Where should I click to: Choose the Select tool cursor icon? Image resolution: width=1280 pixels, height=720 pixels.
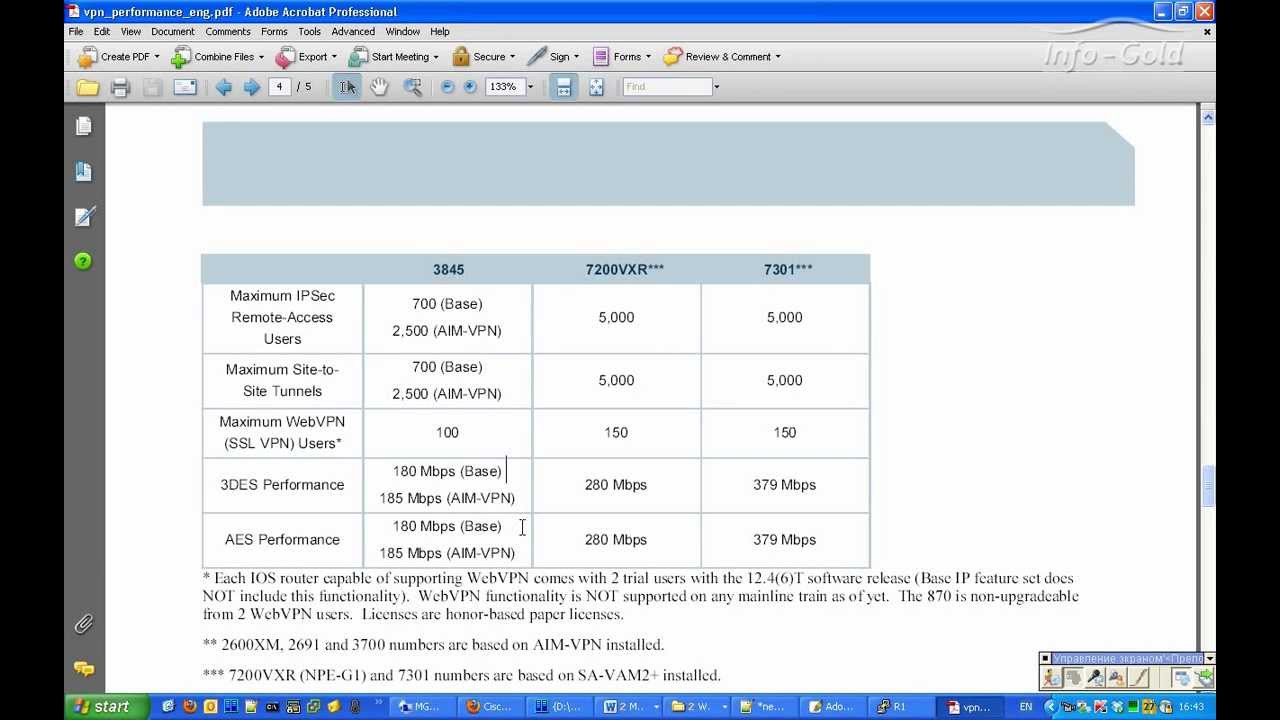click(x=347, y=87)
